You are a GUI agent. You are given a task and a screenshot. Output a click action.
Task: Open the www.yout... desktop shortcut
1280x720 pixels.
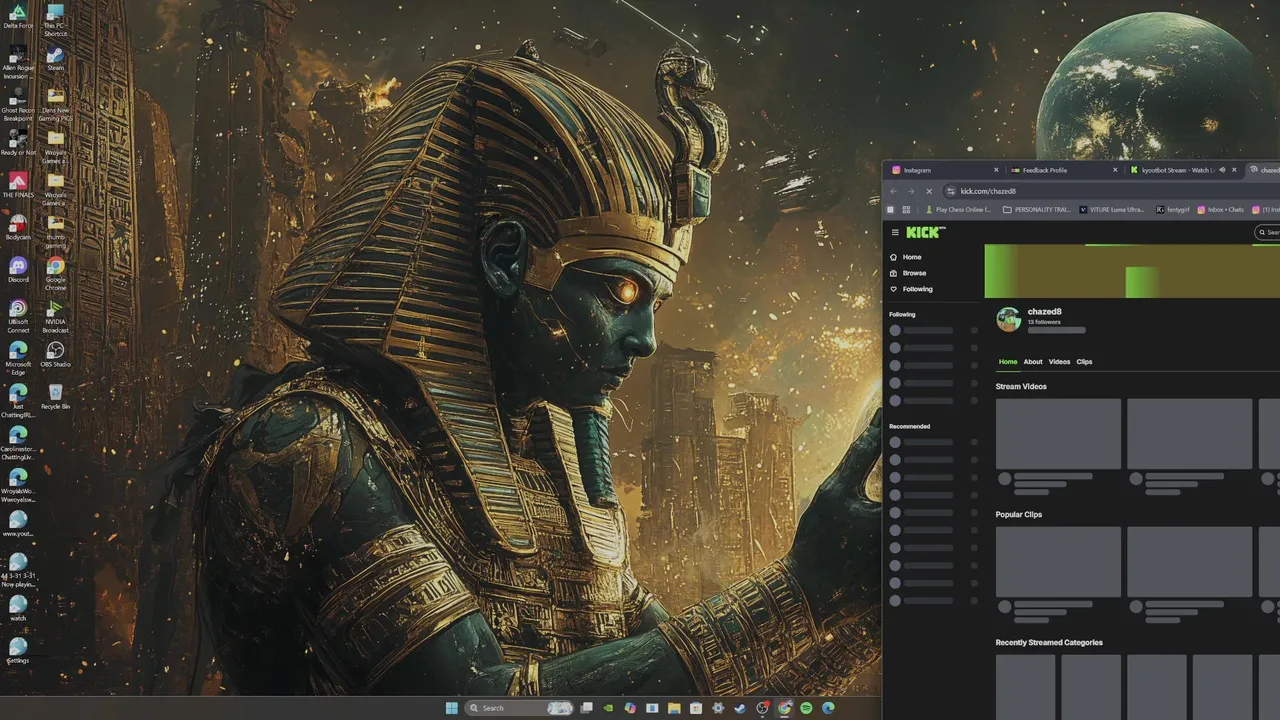tap(17, 524)
